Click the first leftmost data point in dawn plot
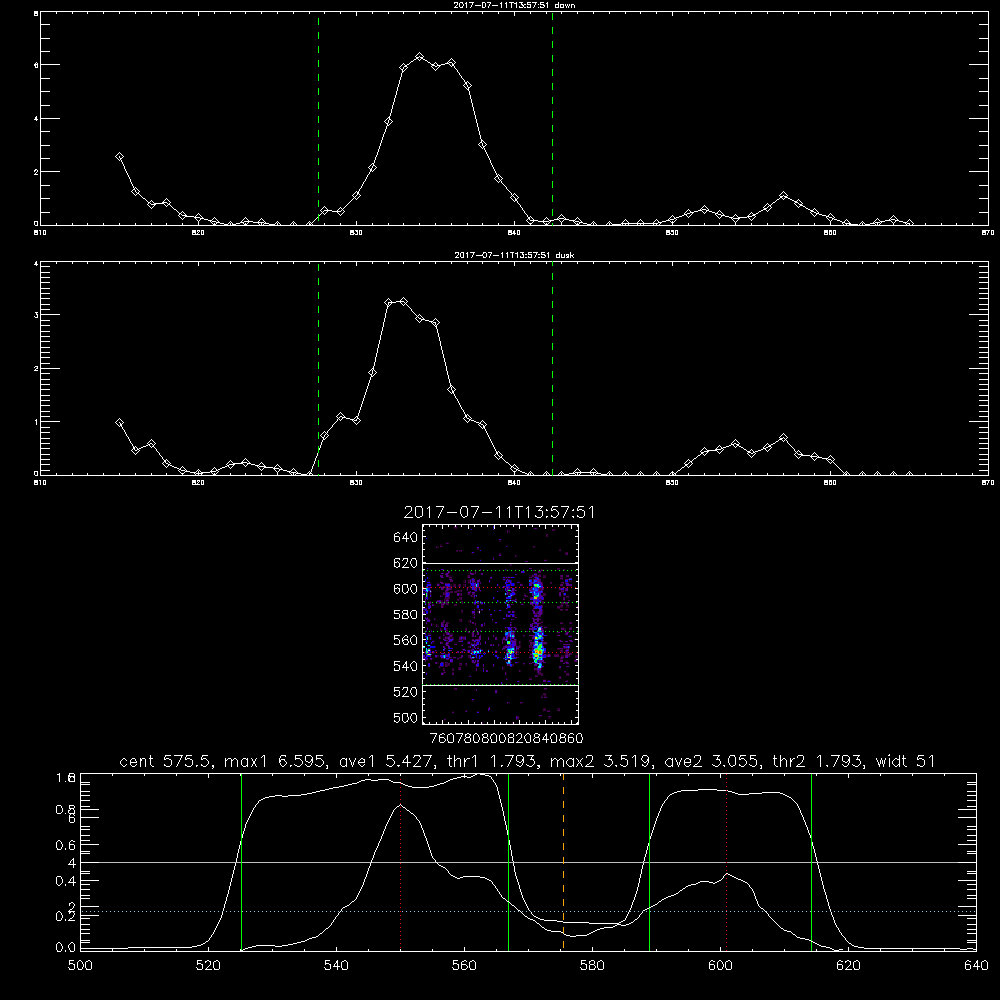1000x1000 pixels. 119,156
